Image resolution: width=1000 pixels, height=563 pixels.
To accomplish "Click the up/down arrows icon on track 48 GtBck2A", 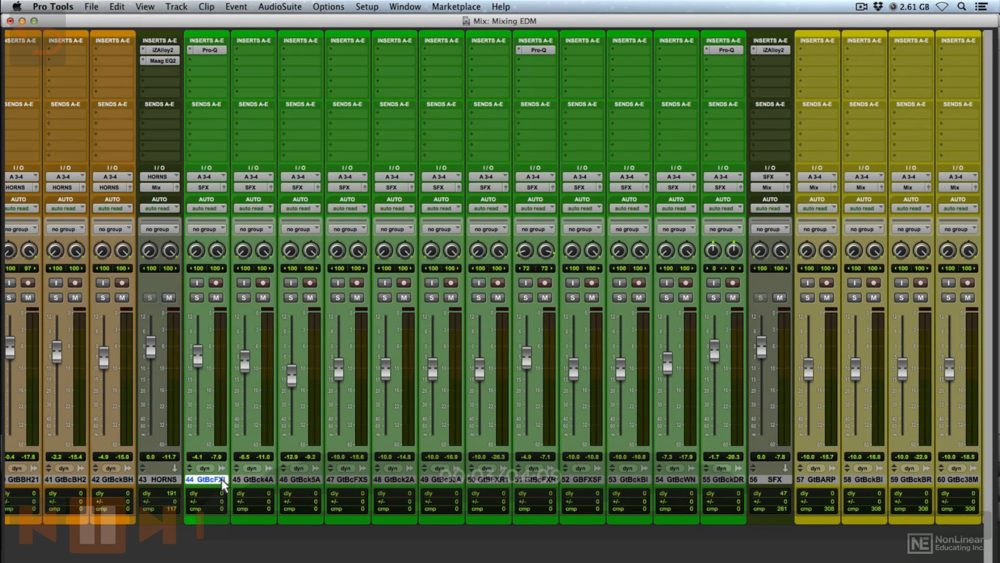I will pos(377,468).
